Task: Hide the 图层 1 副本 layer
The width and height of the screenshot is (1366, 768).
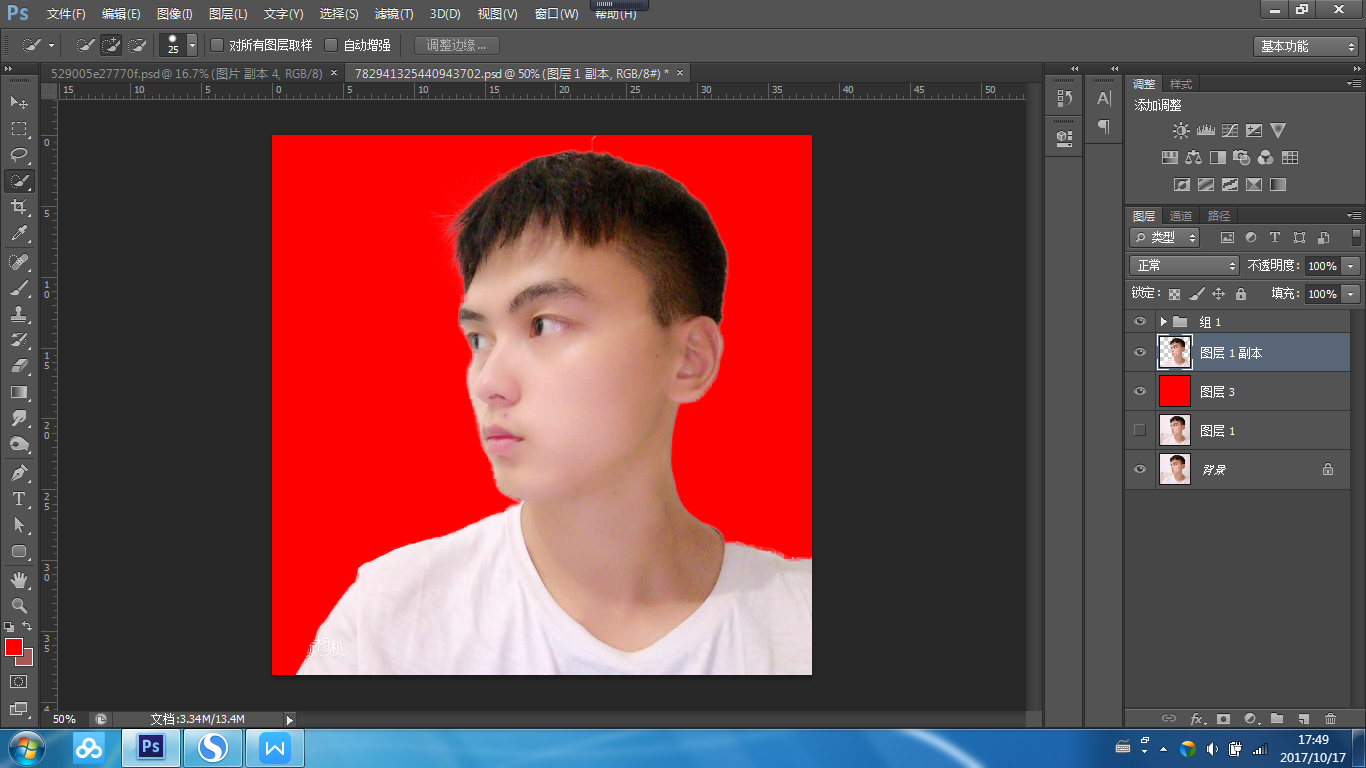Action: coord(1139,353)
